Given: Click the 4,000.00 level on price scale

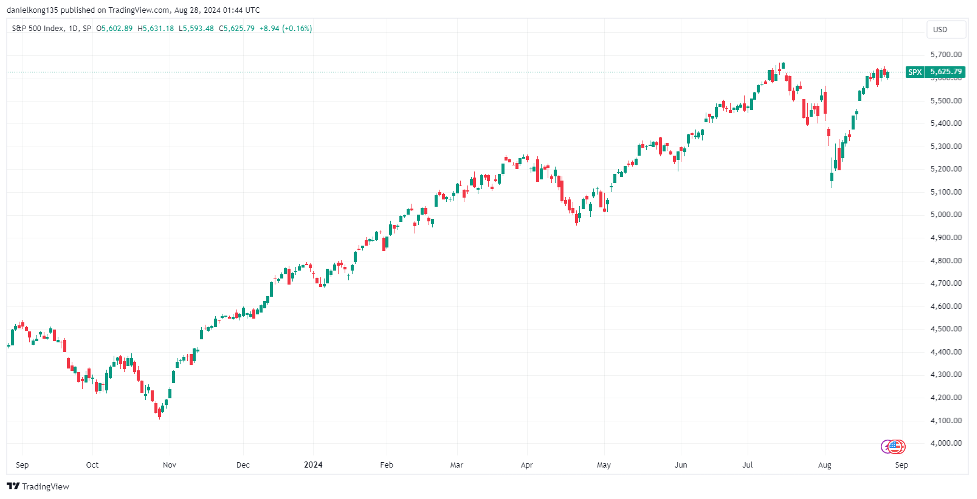Looking at the screenshot, I should point(946,443).
